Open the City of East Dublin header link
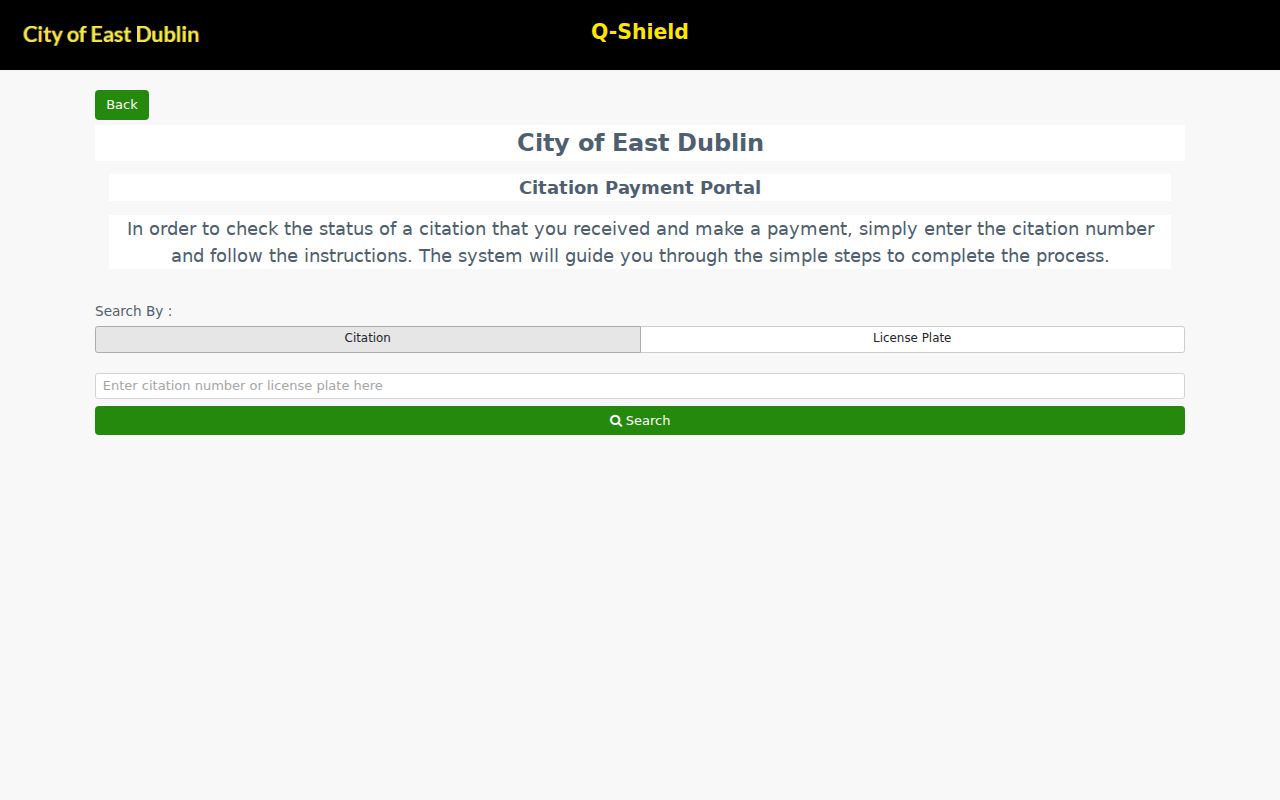The width and height of the screenshot is (1280, 800). coord(111,34)
